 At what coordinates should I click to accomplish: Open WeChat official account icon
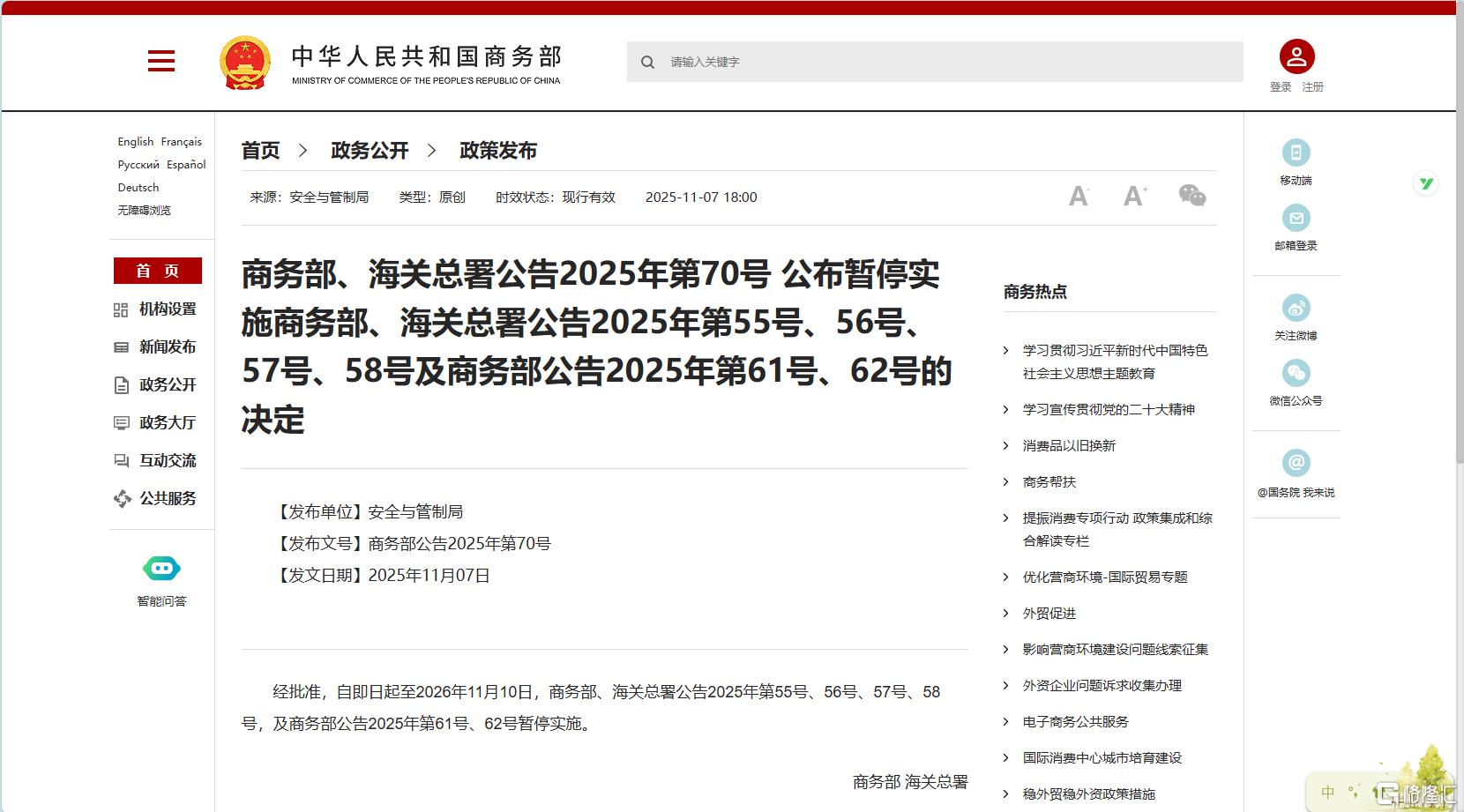tap(1296, 373)
